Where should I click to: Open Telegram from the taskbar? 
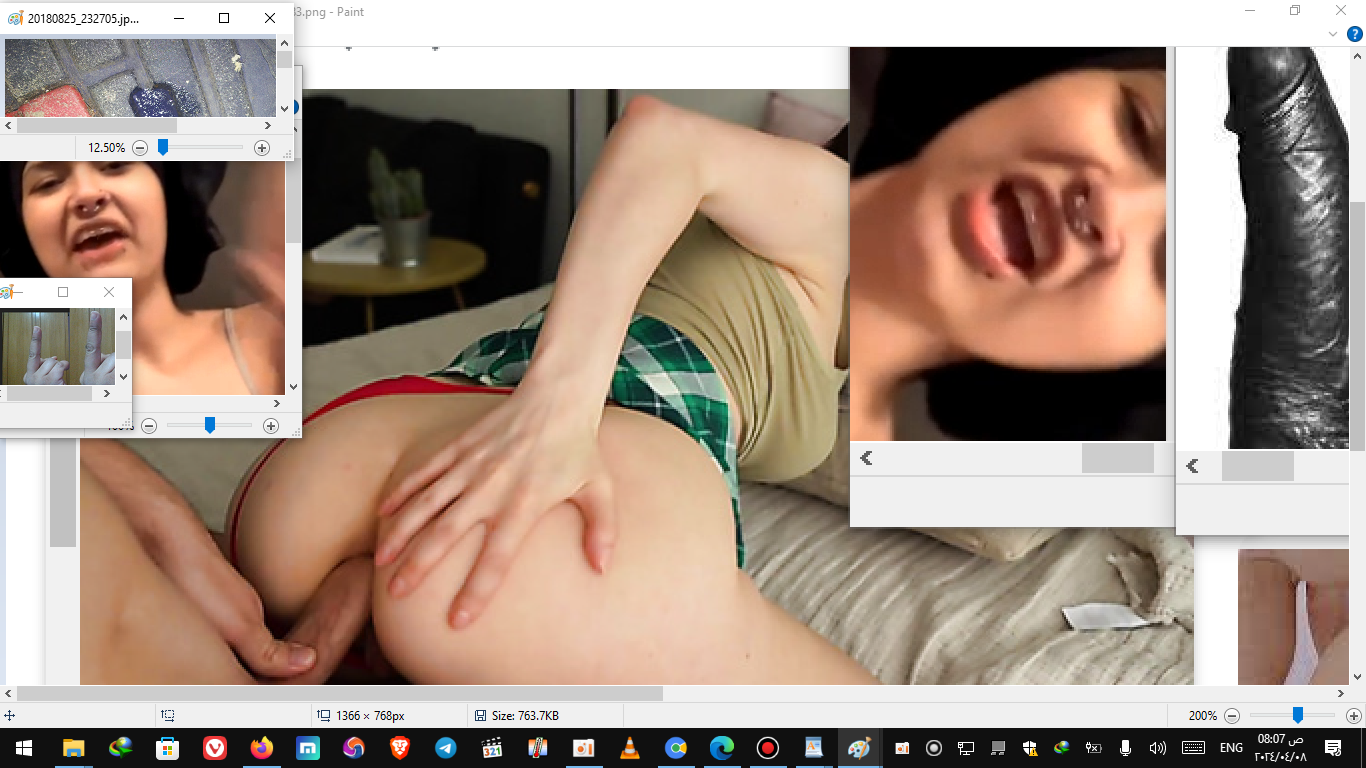coord(445,747)
